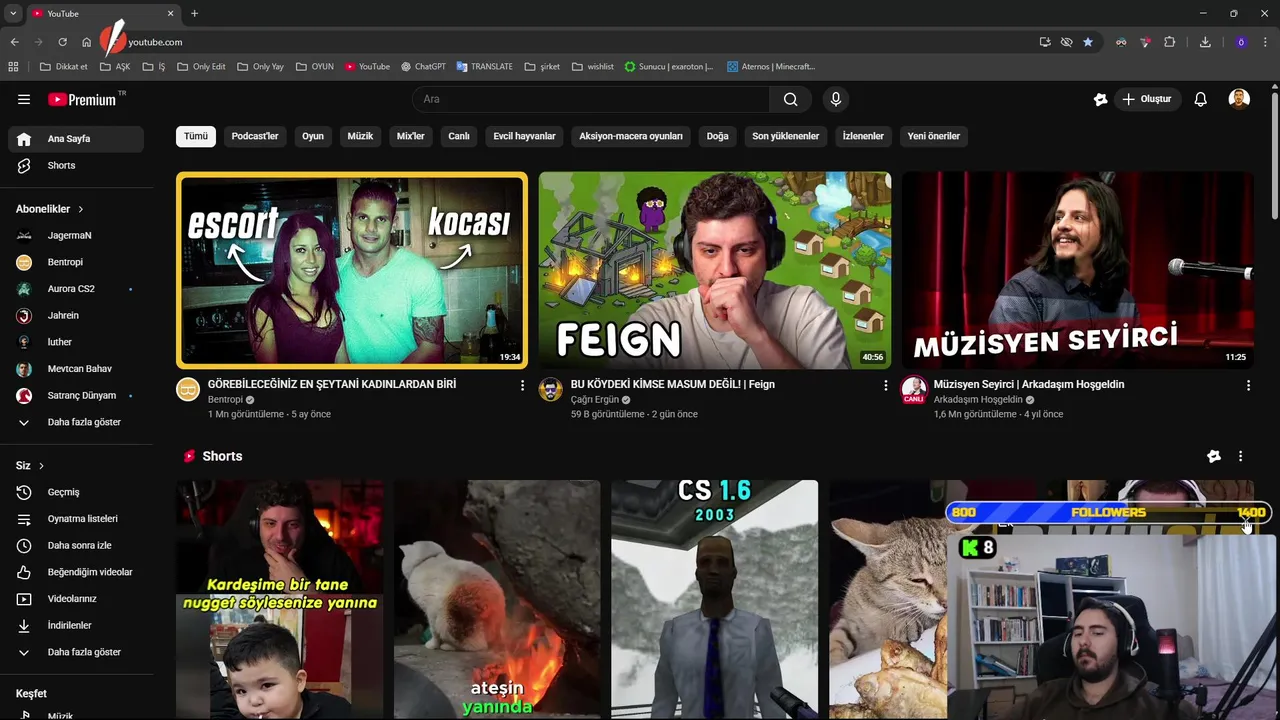The image size is (1280, 720).
Task: Open options for the Feign video
Action: coord(885,385)
